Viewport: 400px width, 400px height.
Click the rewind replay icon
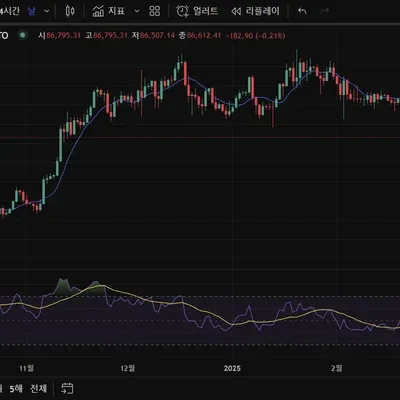[x=236, y=12]
